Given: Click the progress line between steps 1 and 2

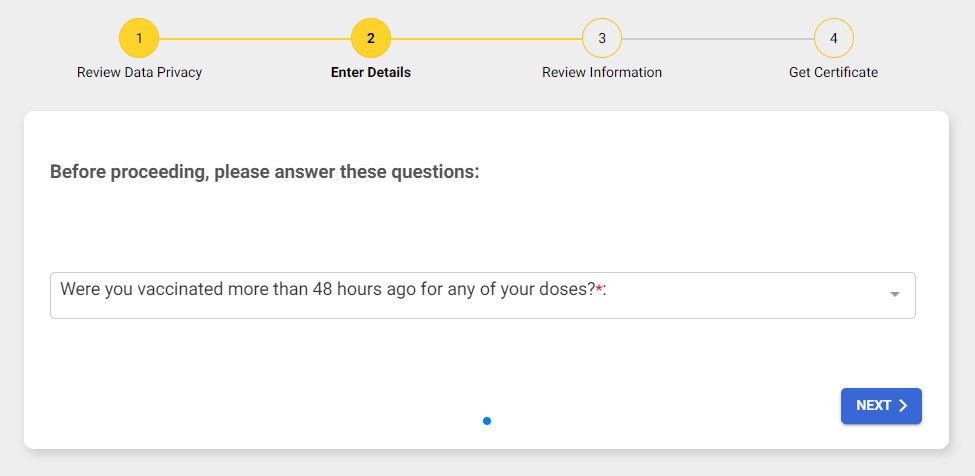Looking at the screenshot, I should tap(255, 39).
